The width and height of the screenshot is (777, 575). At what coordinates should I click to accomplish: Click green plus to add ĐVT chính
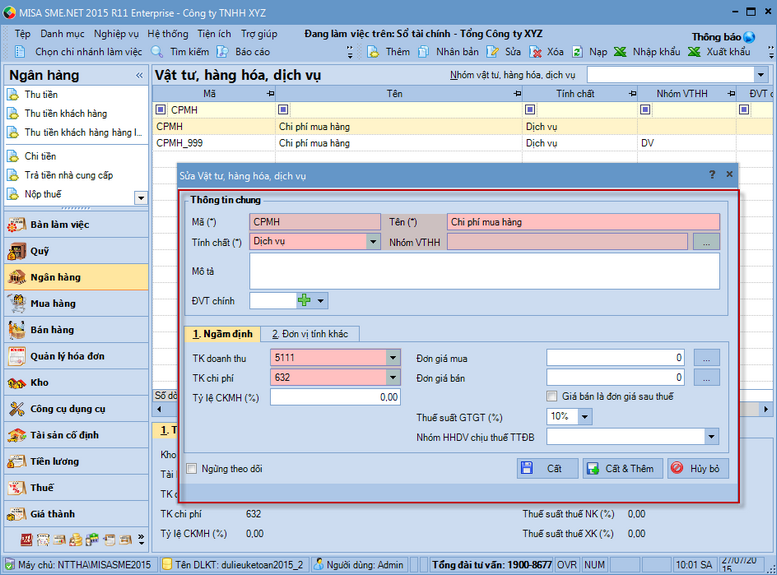coord(304,300)
